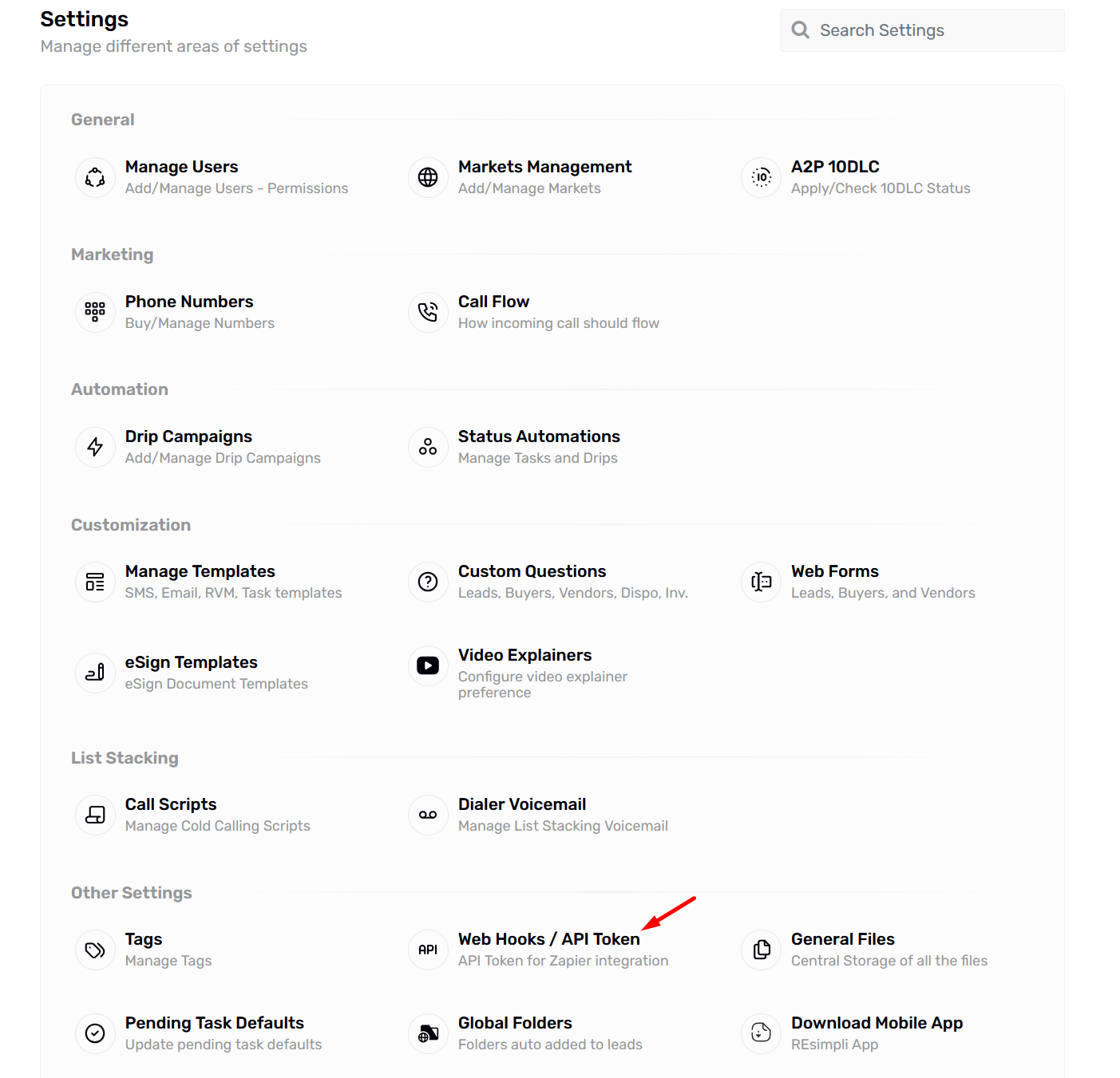Click the Status Automations icon
This screenshot has width=1120, height=1078.
(428, 447)
